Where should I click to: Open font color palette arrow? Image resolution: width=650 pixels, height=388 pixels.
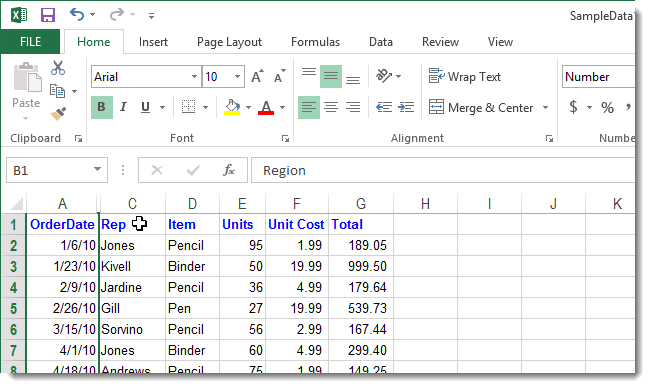point(283,108)
